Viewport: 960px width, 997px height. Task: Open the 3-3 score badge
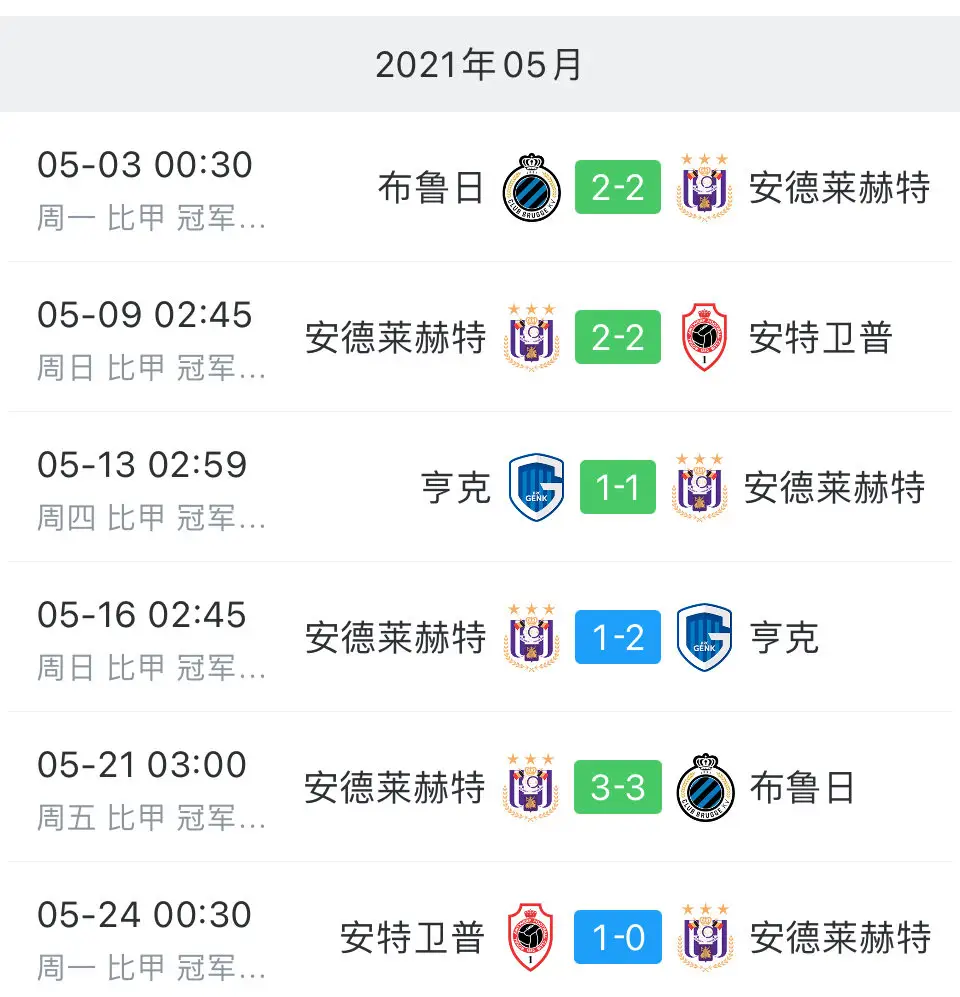click(x=617, y=787)
